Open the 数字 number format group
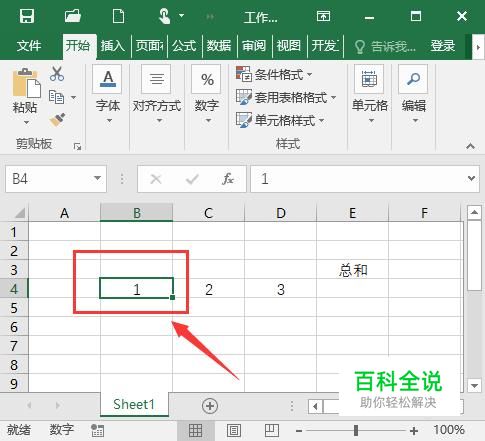The image size is (485, 441). (206, 94)
